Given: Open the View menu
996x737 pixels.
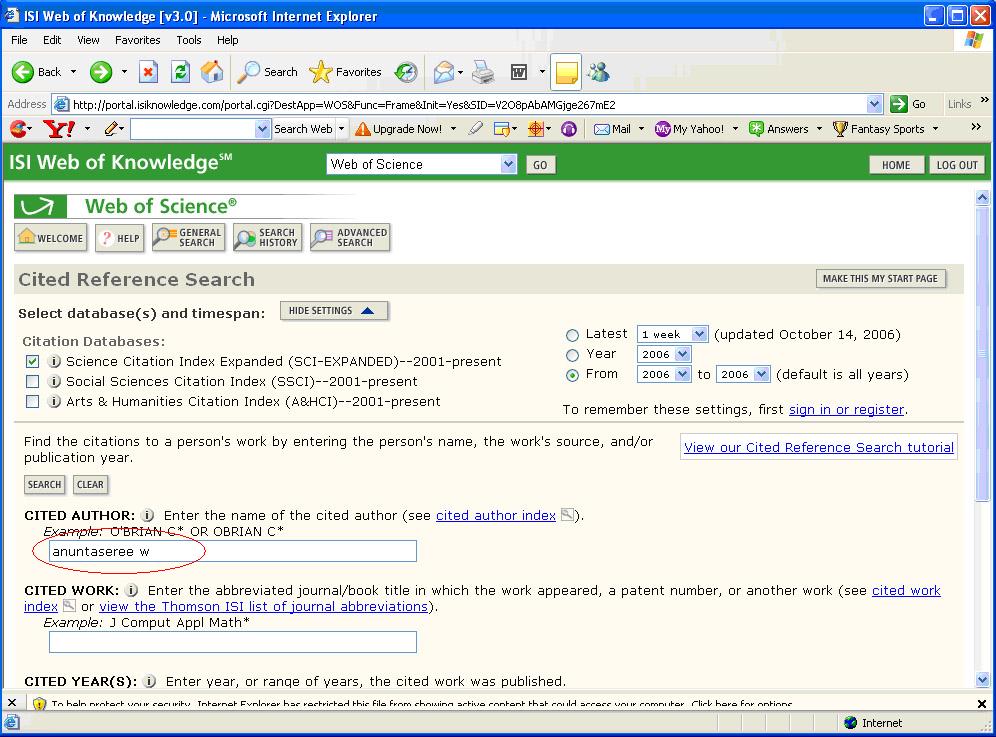Looking at the screenshot, I should point(88,40).
